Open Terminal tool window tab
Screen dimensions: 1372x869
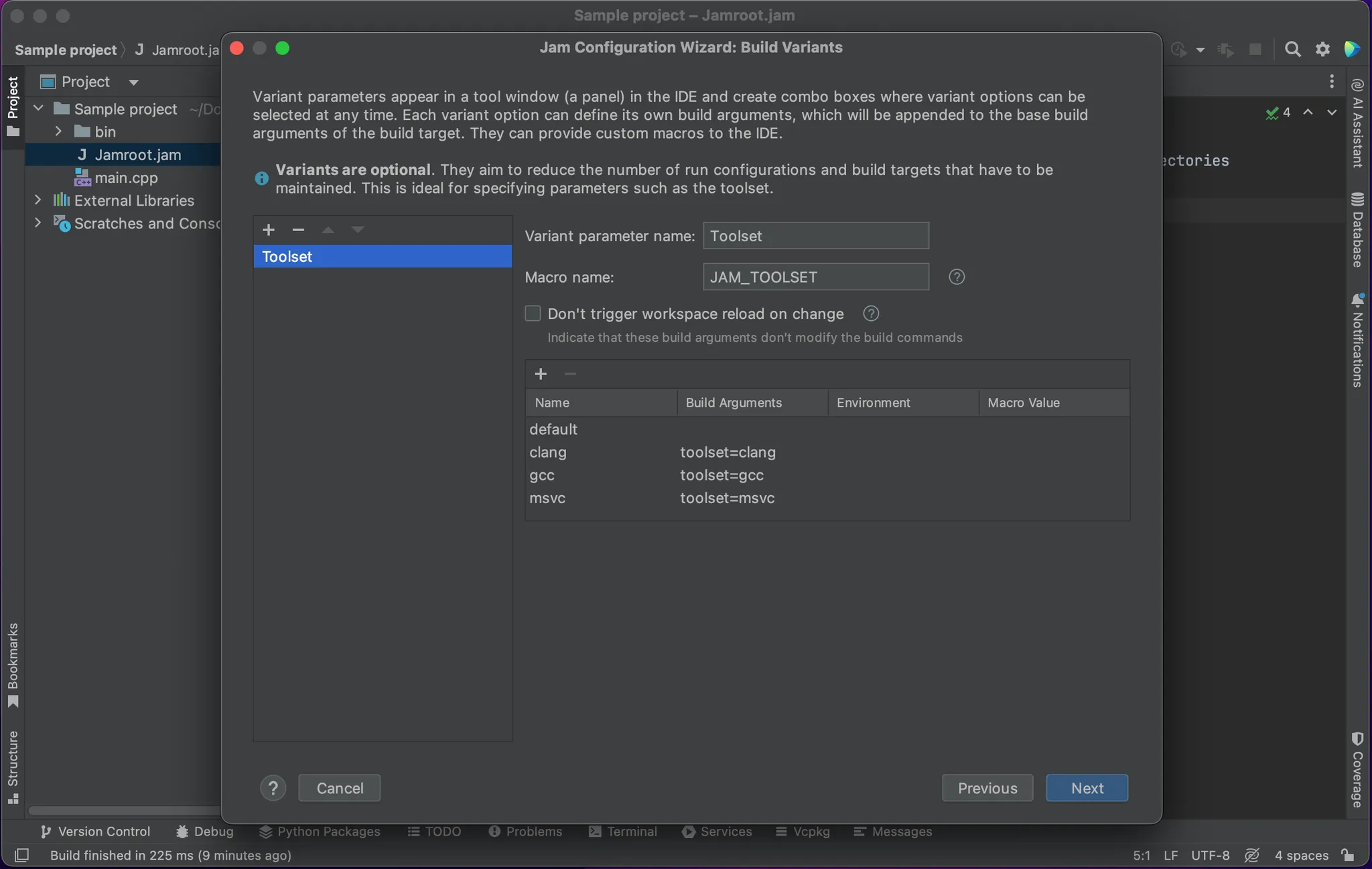pos(622,831)
